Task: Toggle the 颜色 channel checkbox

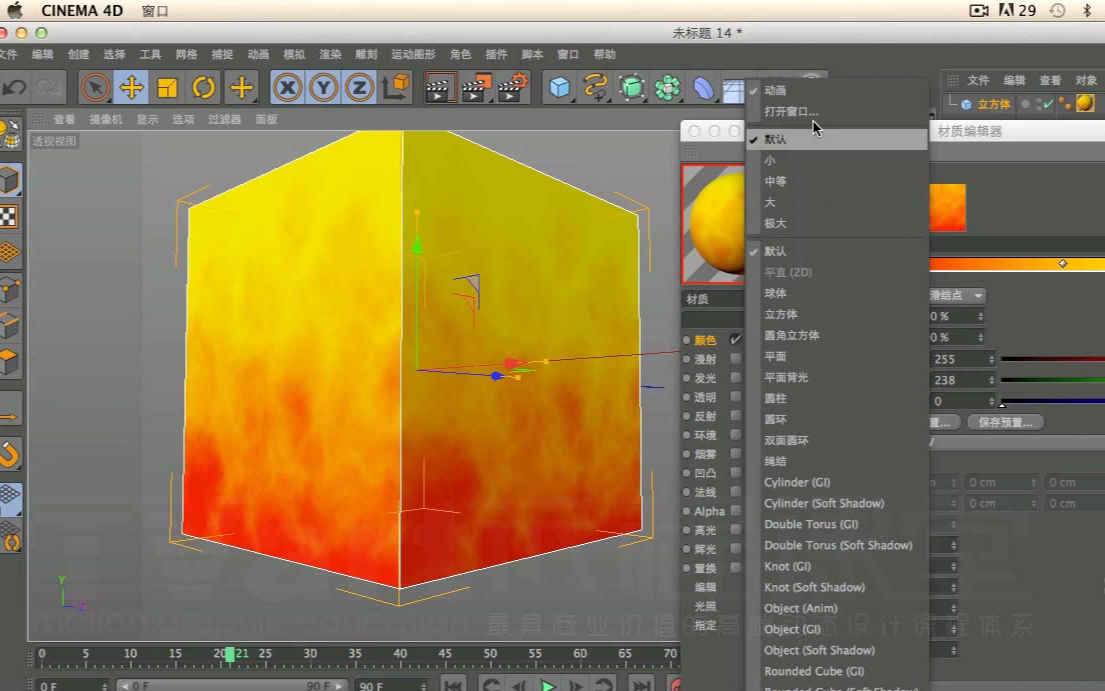Action: 736,340
